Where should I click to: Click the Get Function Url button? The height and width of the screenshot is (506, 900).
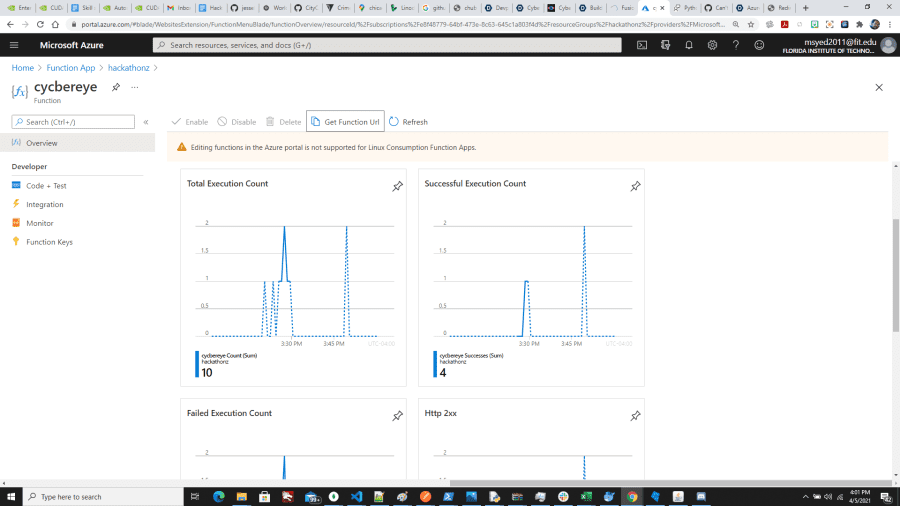tap(345, 122)
